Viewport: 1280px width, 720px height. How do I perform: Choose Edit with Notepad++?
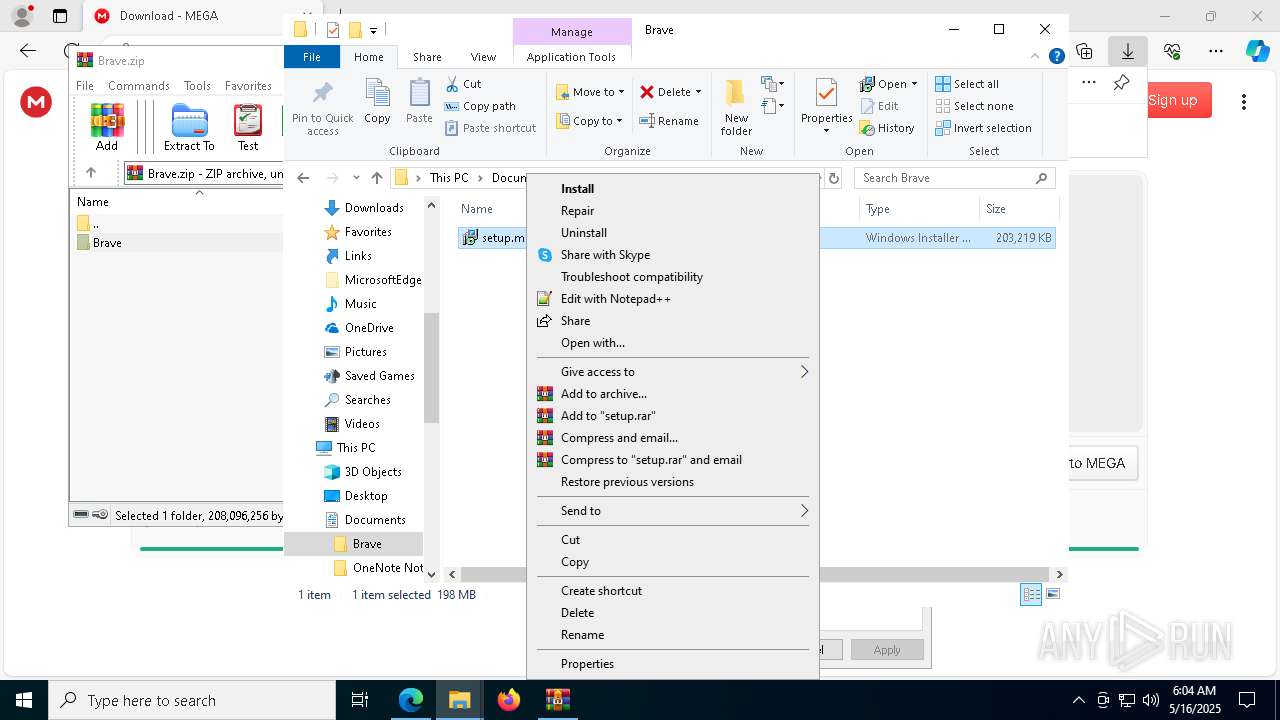(615, 298)
